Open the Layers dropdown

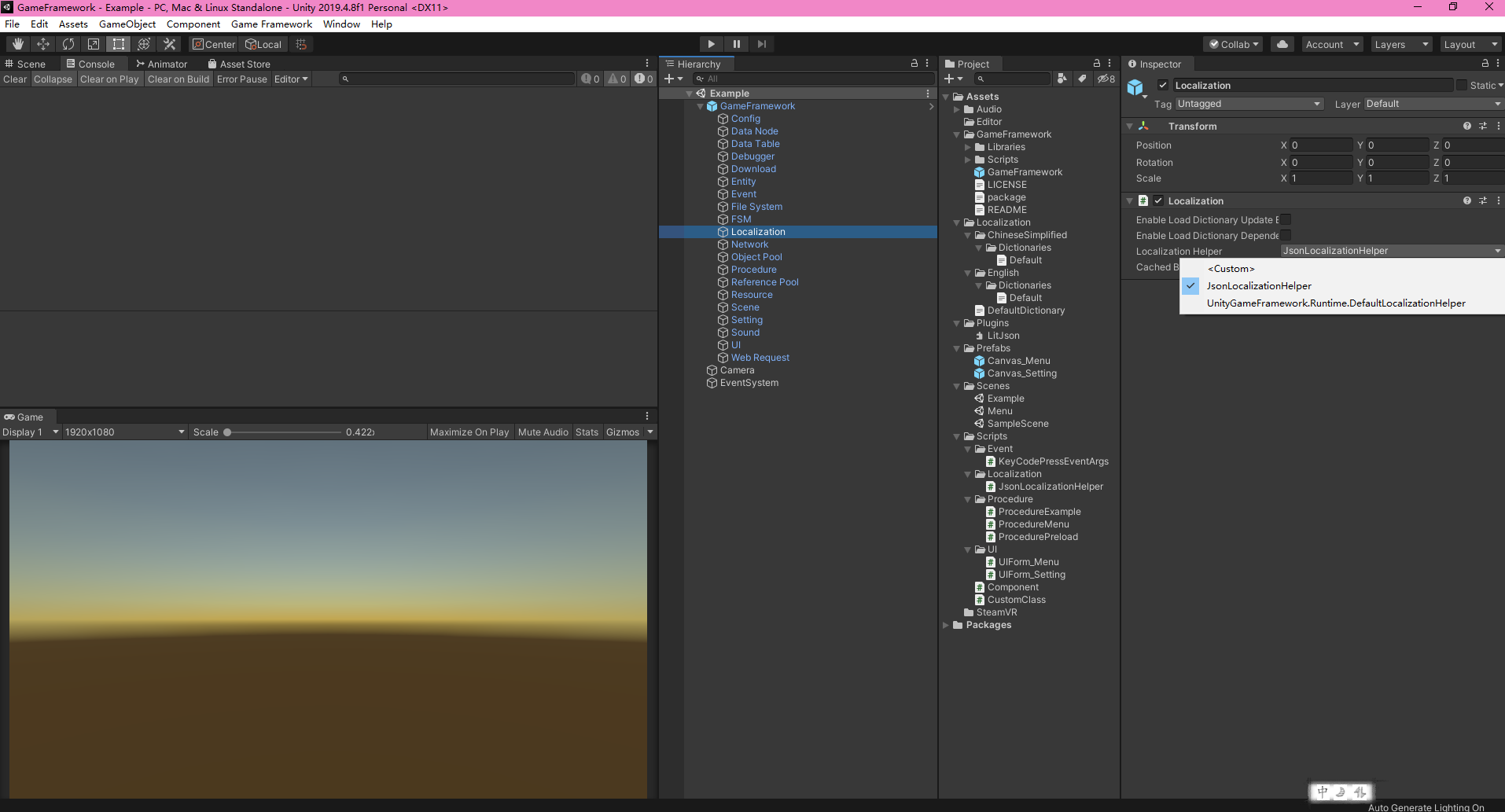point(1400,44)
